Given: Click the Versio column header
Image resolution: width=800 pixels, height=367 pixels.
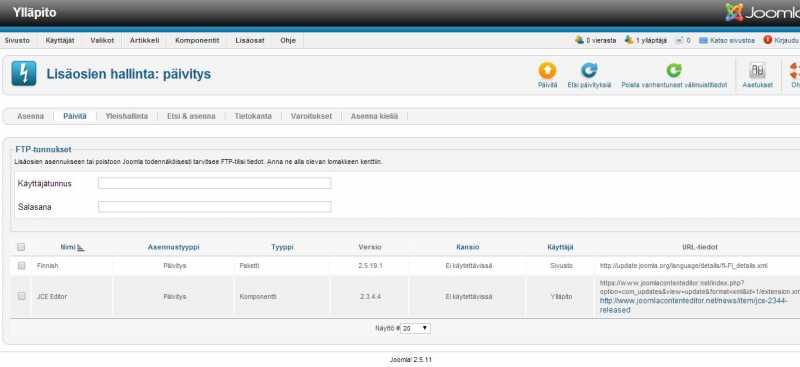Looking at the screenshot, I should (x=370, y=247).
